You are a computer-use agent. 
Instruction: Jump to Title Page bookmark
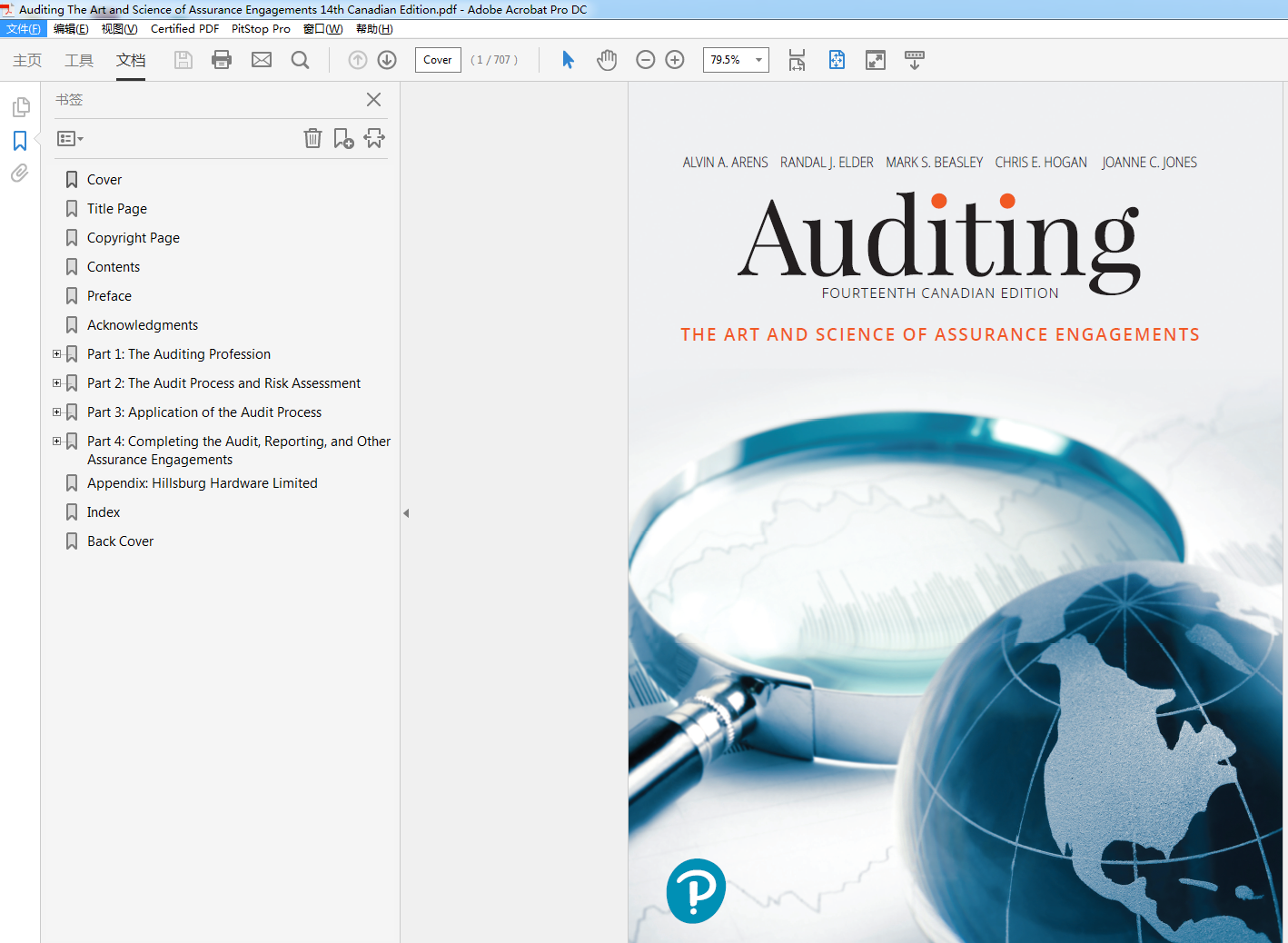(117, 209)
